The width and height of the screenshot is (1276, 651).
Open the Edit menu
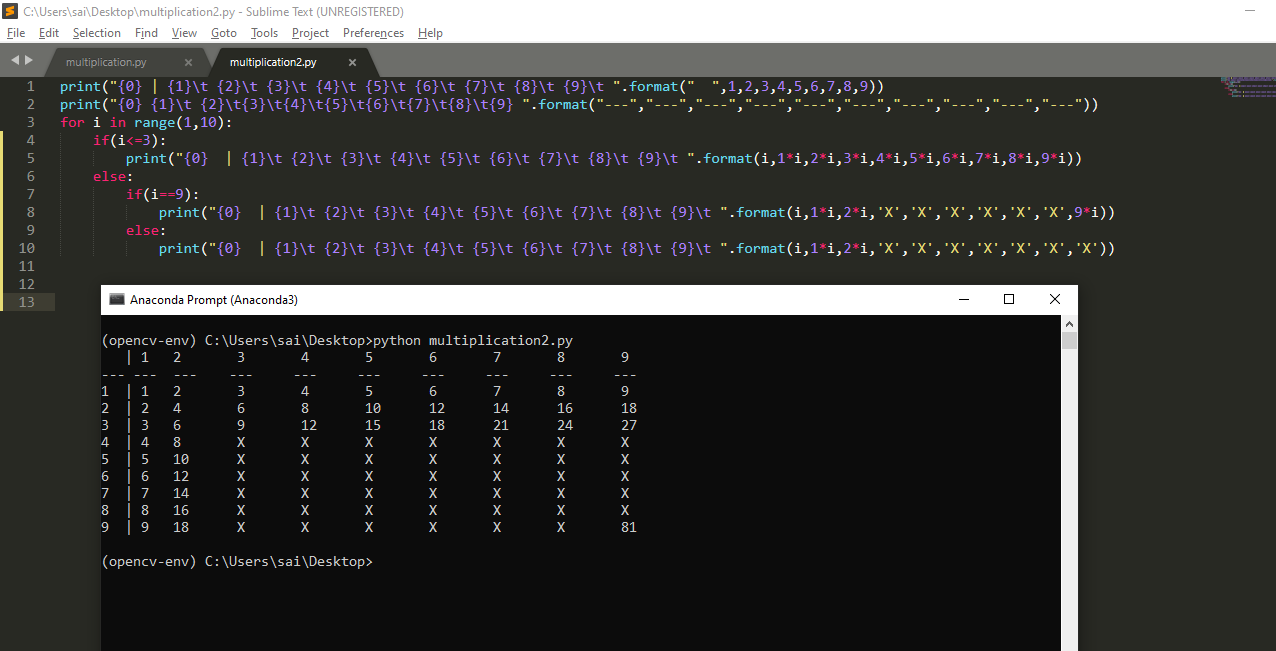coord(49,33)
